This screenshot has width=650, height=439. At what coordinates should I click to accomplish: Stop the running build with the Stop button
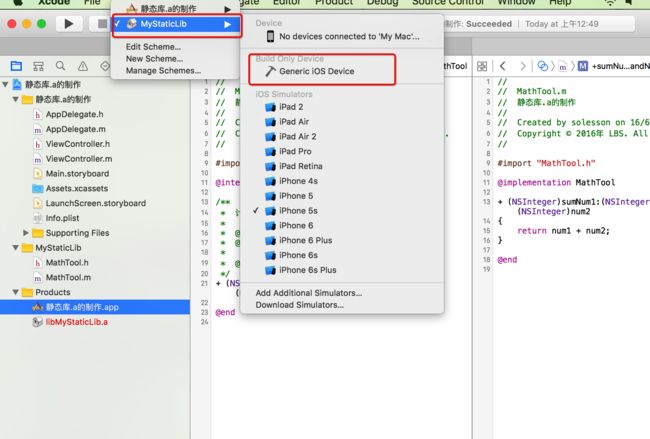(x=100, y=24)
